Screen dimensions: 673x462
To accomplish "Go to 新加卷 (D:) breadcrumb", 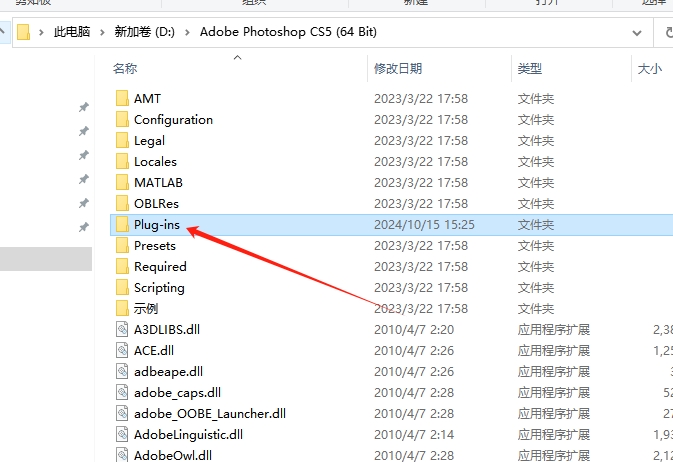I will point(145,32).
